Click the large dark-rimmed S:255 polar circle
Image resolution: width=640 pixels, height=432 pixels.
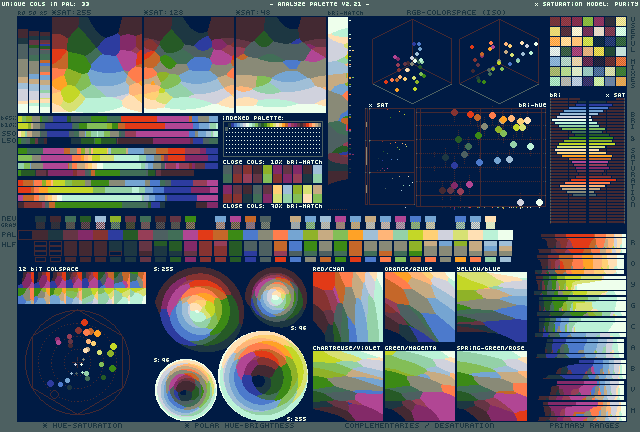pos(199,309)
